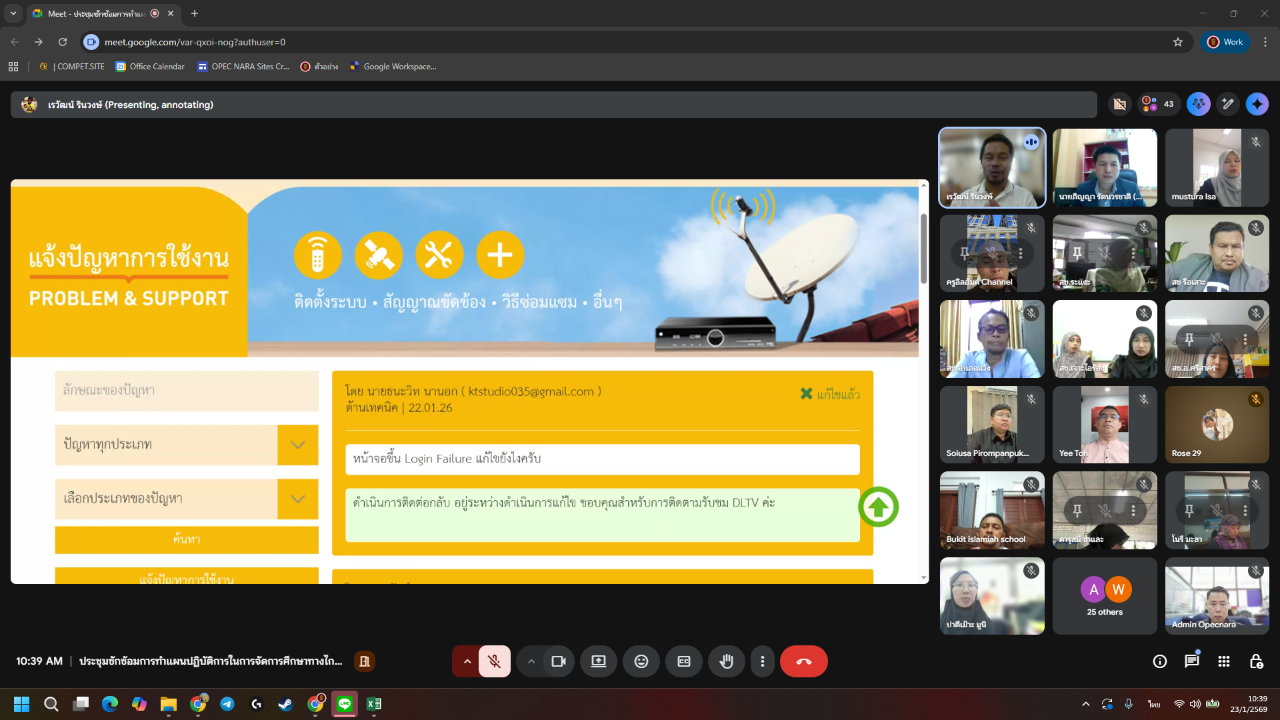Image resolution: width=1280 pixels, height=720 pixels.
Task: Select the 25 others participants tile
Action: click(x=1104, y=596)
